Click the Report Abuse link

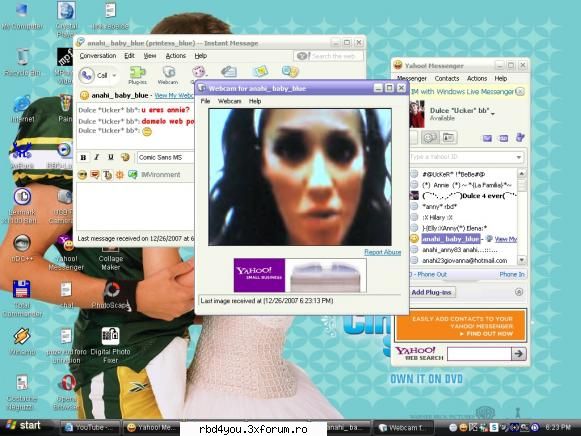click(382, 252)
